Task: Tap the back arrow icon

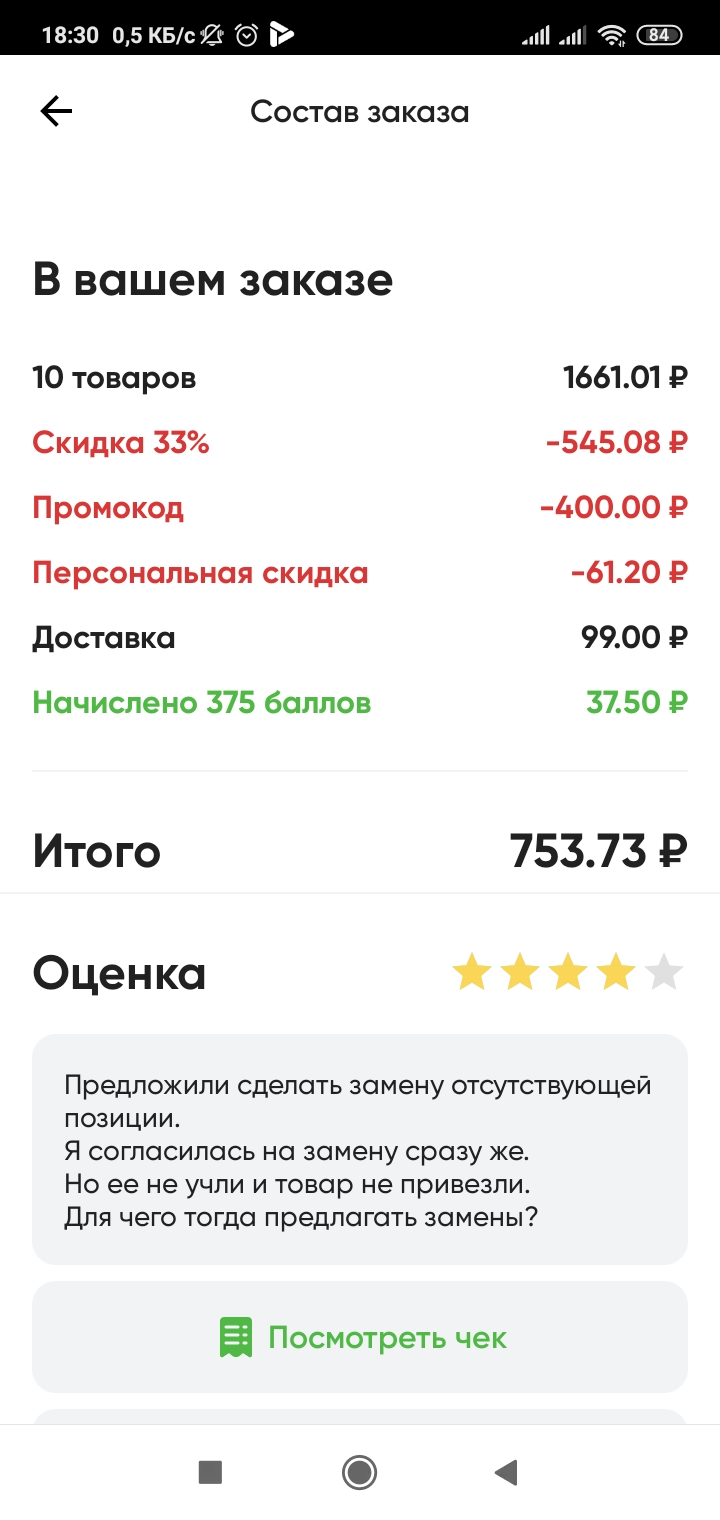Action: (x=56, y=112)
